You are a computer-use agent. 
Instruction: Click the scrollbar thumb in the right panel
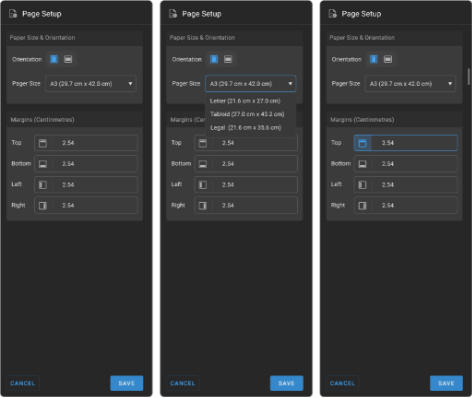click(x=469, y=76)
